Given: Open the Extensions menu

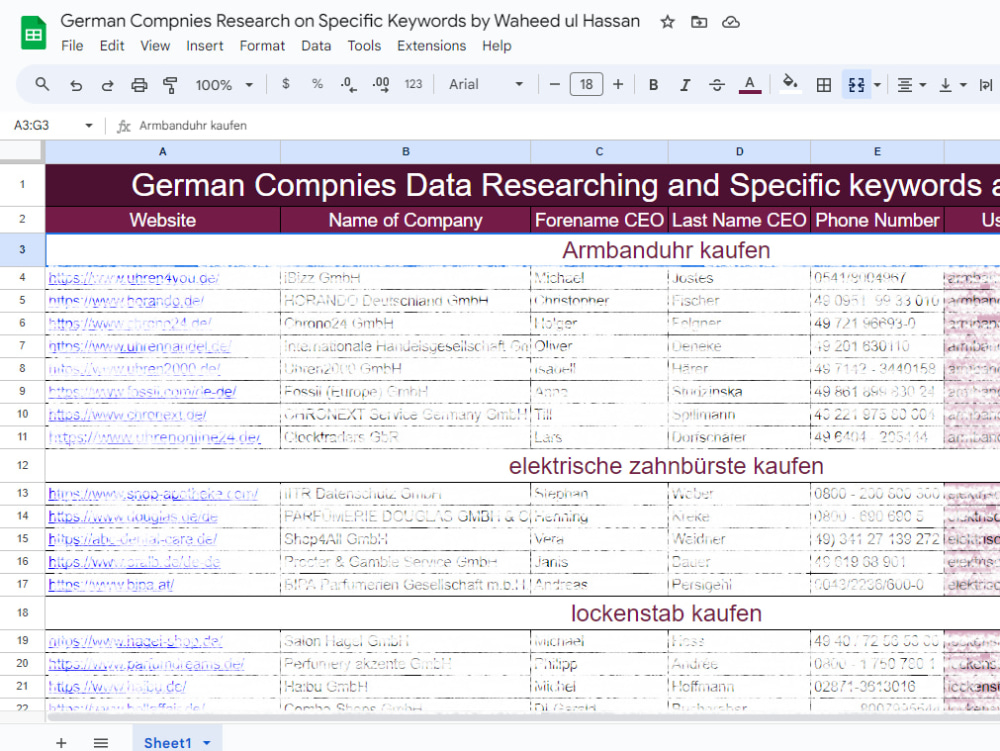Looking at the screenshot, I should coord(431,45).
